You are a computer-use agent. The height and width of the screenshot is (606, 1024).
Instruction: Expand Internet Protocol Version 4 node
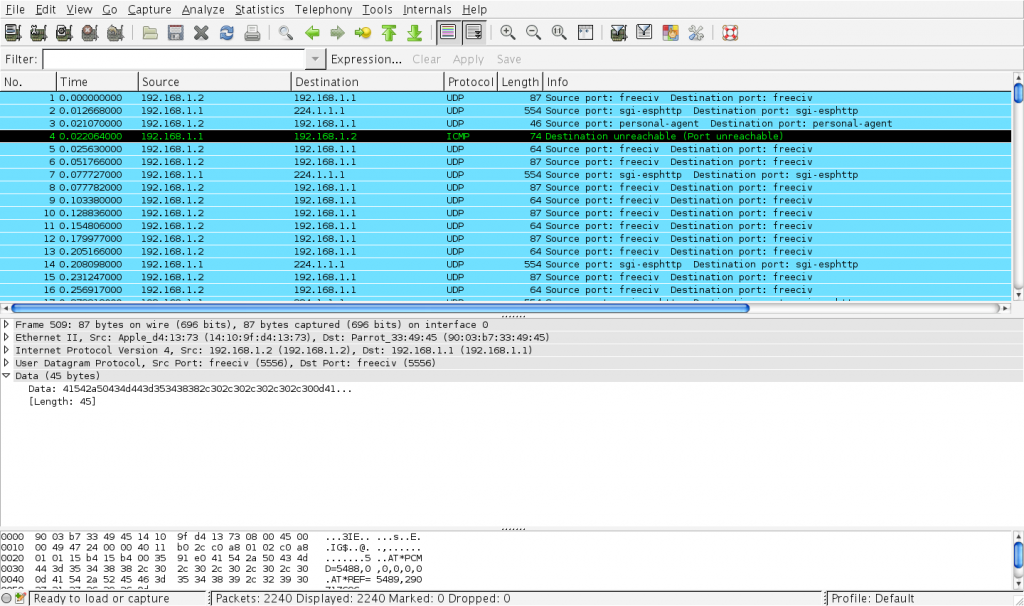(x=6, y=350)
